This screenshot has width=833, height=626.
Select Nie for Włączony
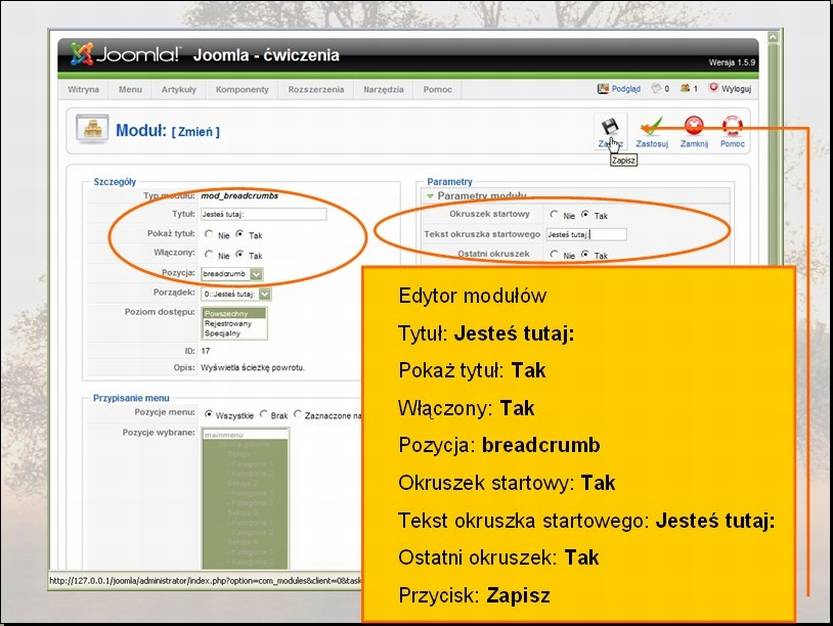(x=209, y=255)
